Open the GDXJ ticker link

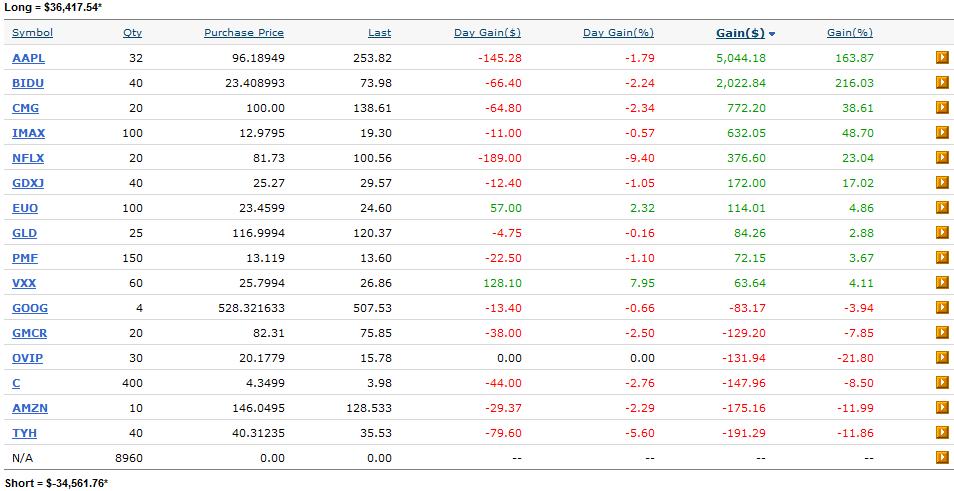(28, 183)
